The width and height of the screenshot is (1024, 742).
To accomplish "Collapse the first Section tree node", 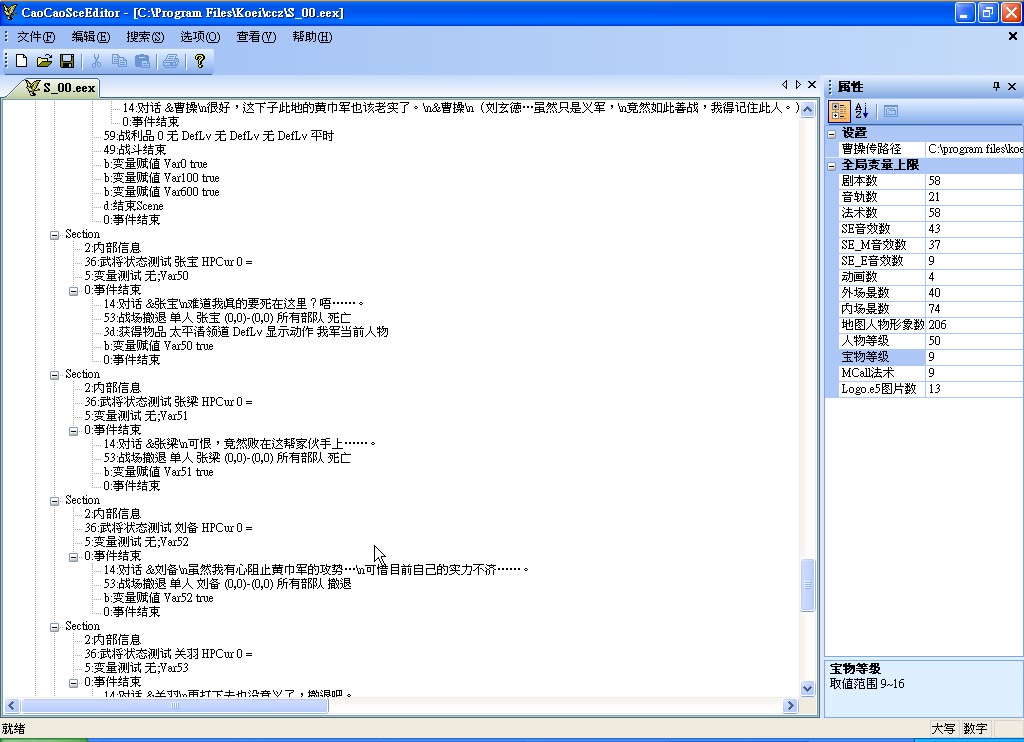I will point(55,234).
